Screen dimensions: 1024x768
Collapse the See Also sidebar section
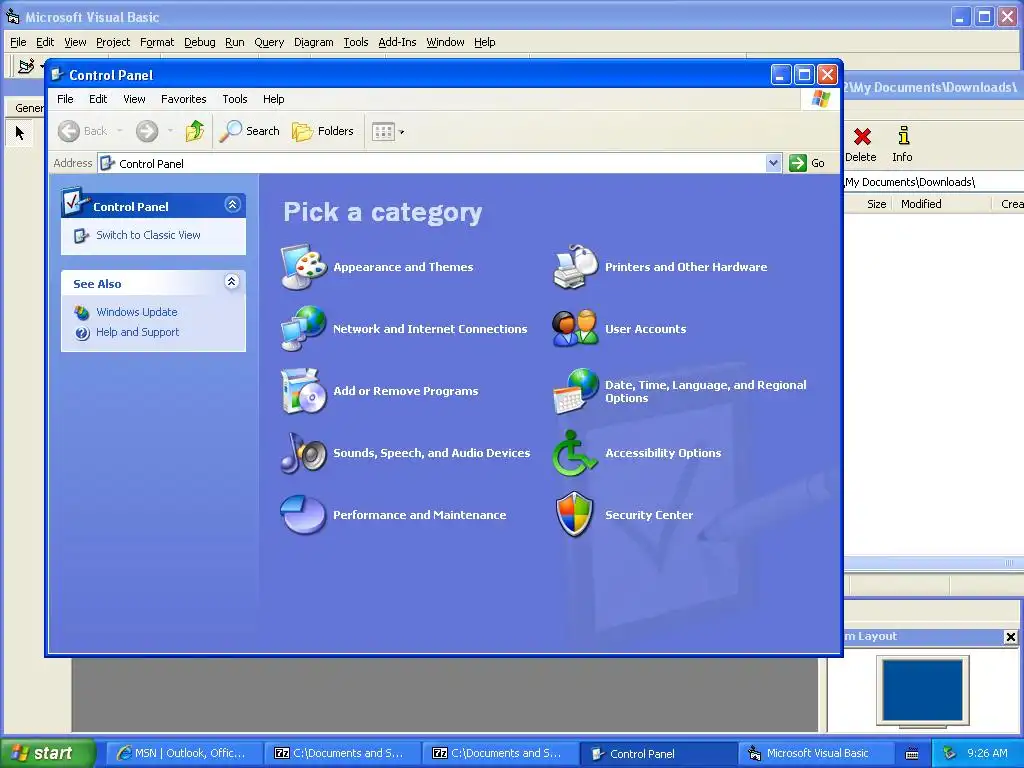point(232,282)
